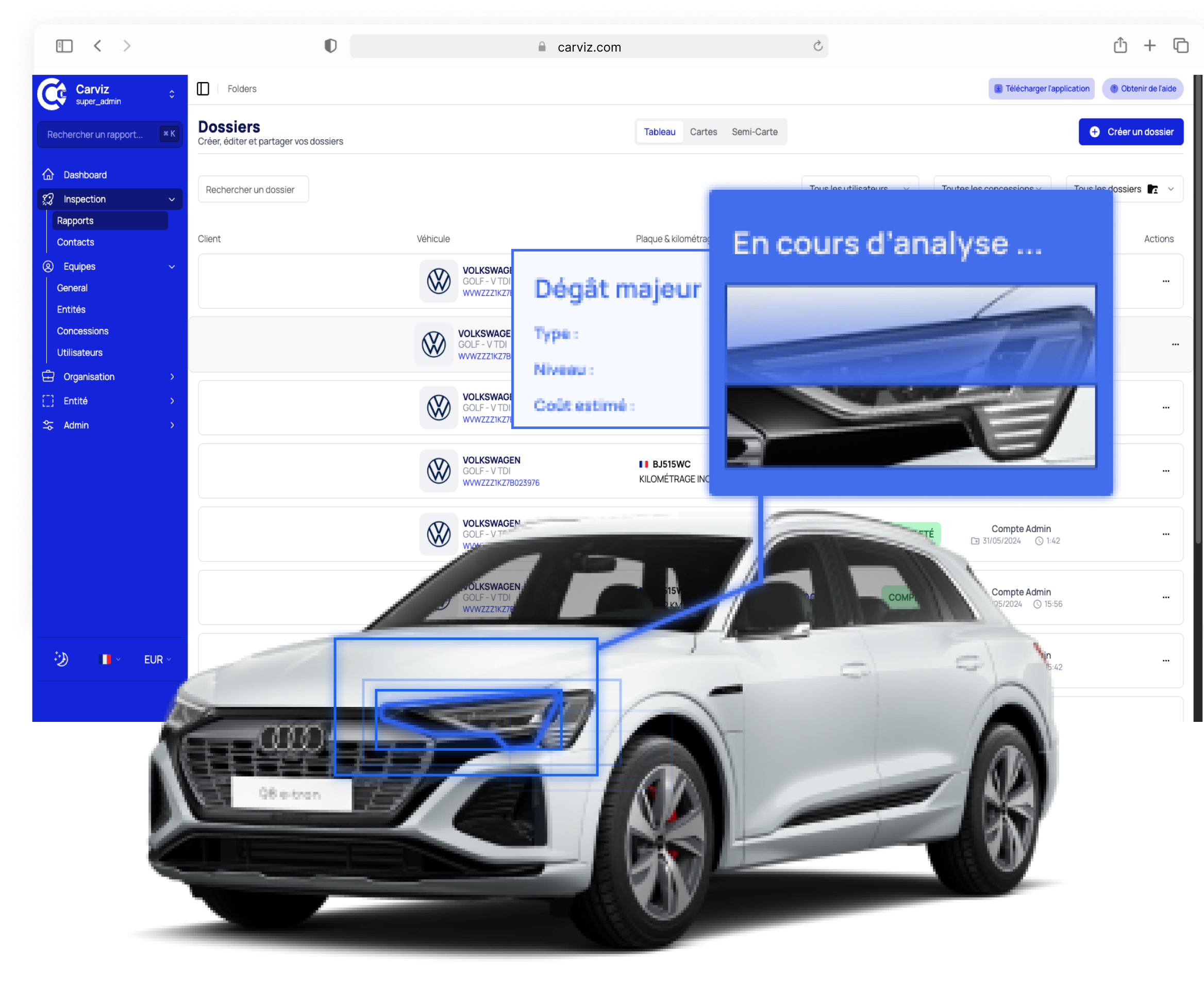Open the Tous les dossiers filter dropdown
The image size is (1204, 990).
[x=1124, y=189]
